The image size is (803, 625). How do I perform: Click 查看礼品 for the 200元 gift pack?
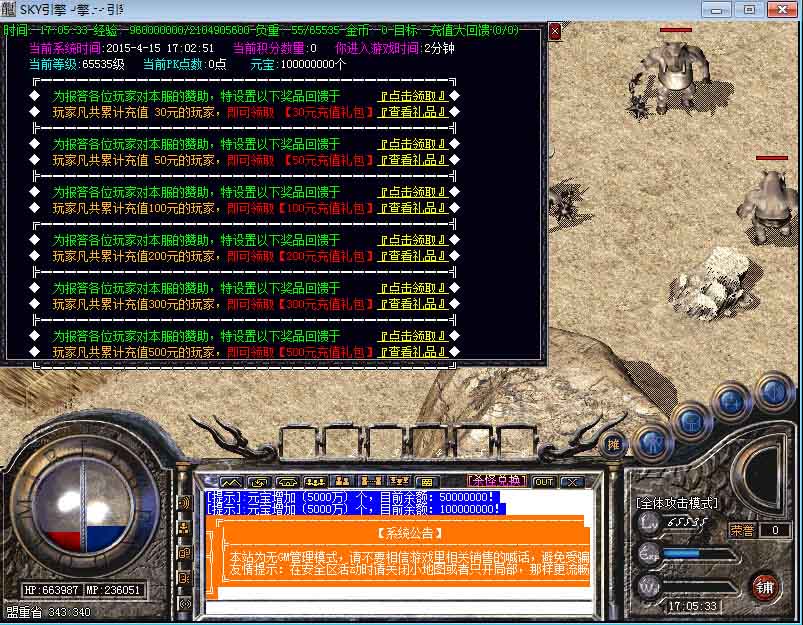tap(413, 256)
